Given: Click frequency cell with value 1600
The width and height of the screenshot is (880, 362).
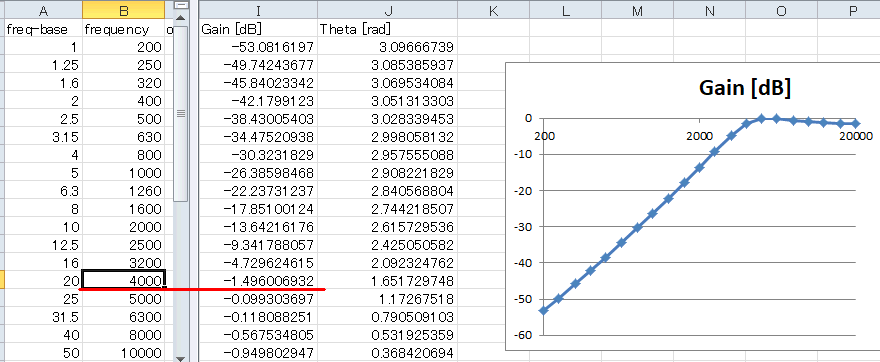Looking at the screenshot, I should coord(123,209).
